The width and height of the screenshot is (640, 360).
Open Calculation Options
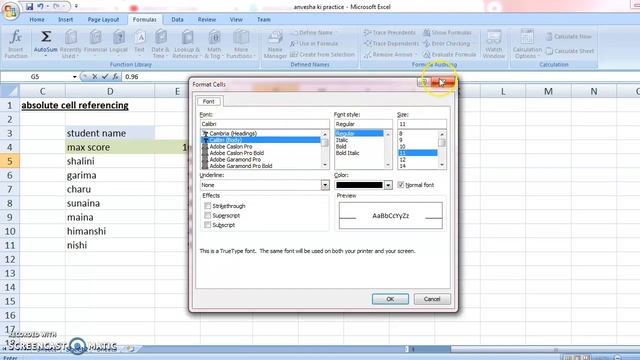tap(527, 44)
